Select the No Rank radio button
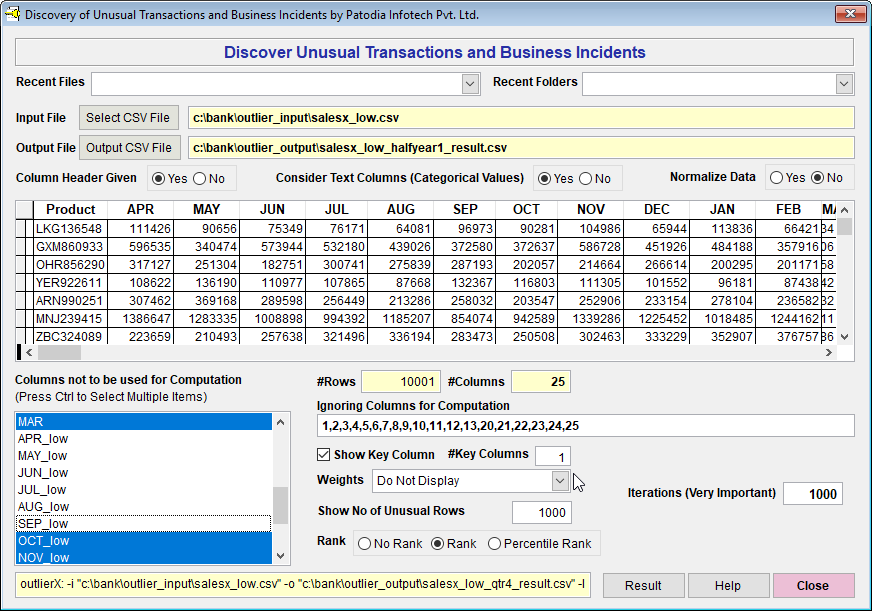This screenshot has height=611, width=872. tap(364, 544)
